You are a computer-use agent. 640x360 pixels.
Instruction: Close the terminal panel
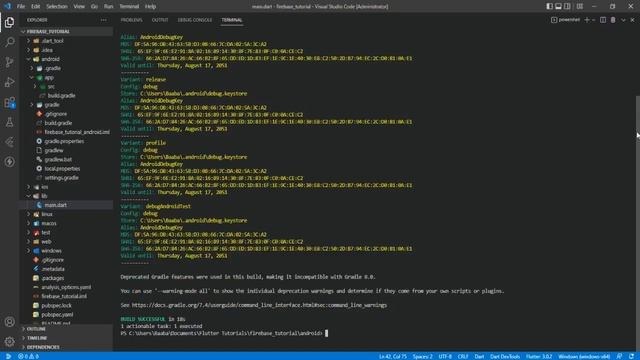coord(633,20)
